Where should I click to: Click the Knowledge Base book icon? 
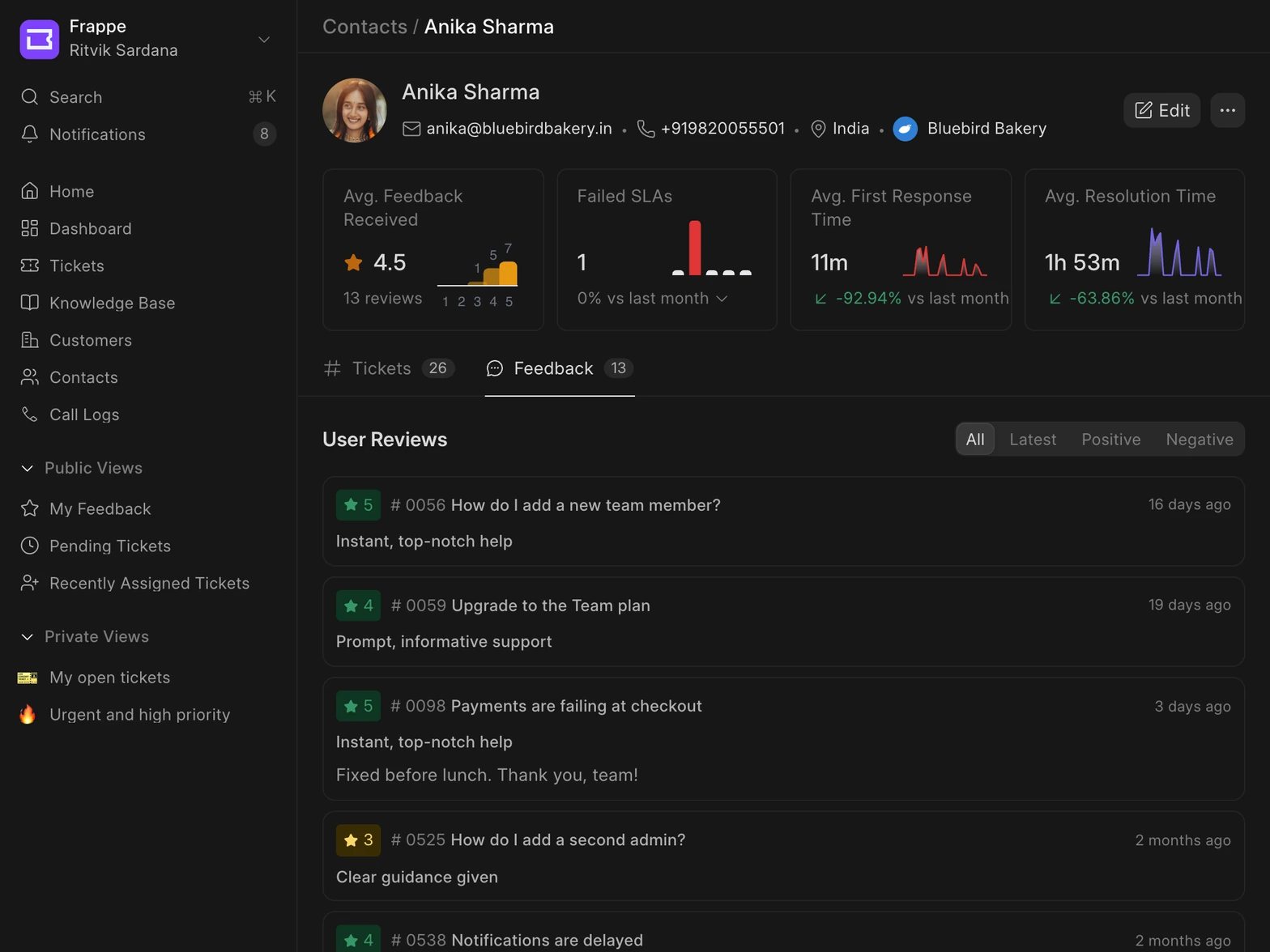[x=30, y=303]
